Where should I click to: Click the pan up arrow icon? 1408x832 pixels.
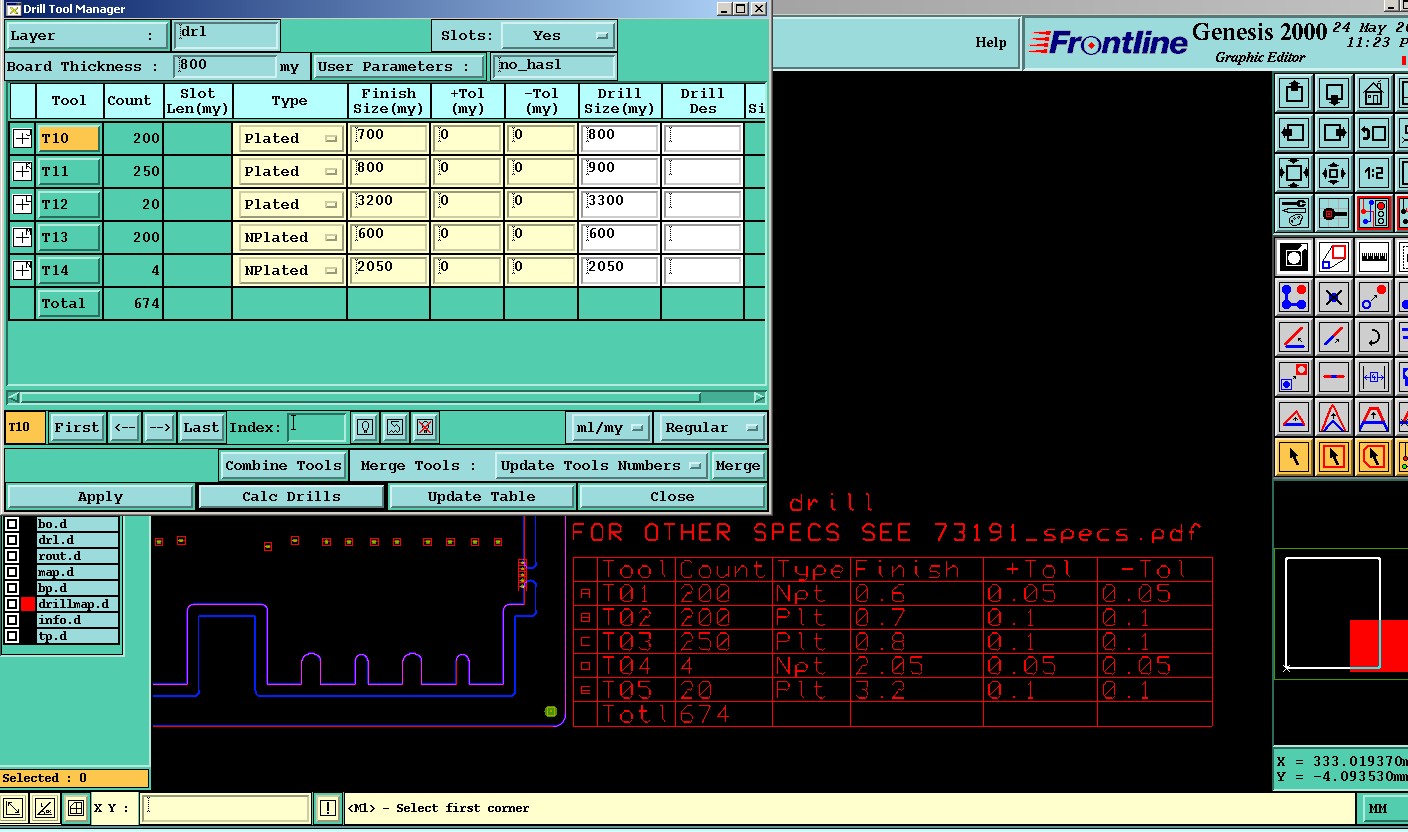[x=1294, y=93]
